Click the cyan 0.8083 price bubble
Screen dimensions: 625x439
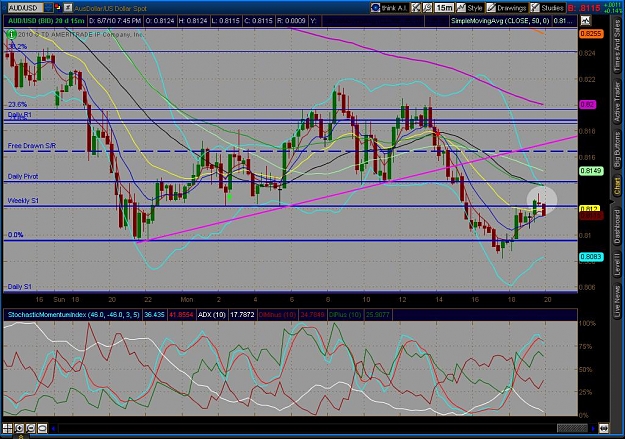pyautogui.click(x=591, y=257)
